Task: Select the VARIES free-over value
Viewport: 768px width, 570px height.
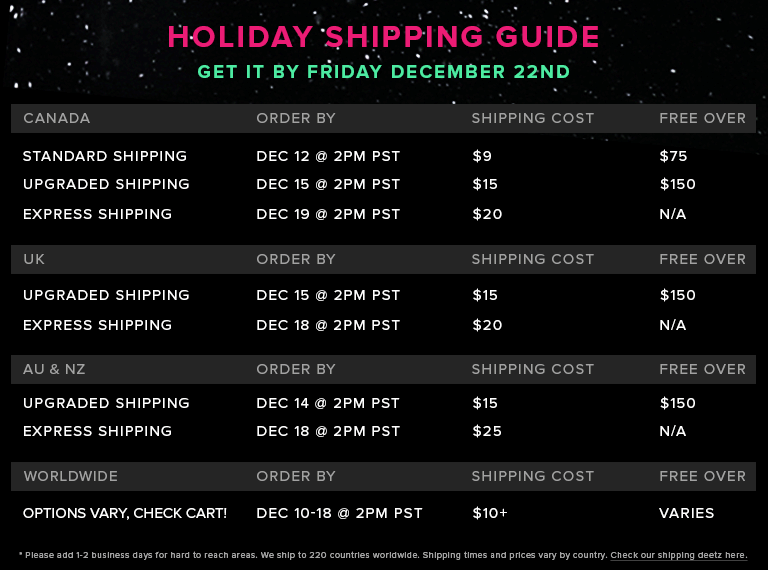Action: [x=687, y=513]
